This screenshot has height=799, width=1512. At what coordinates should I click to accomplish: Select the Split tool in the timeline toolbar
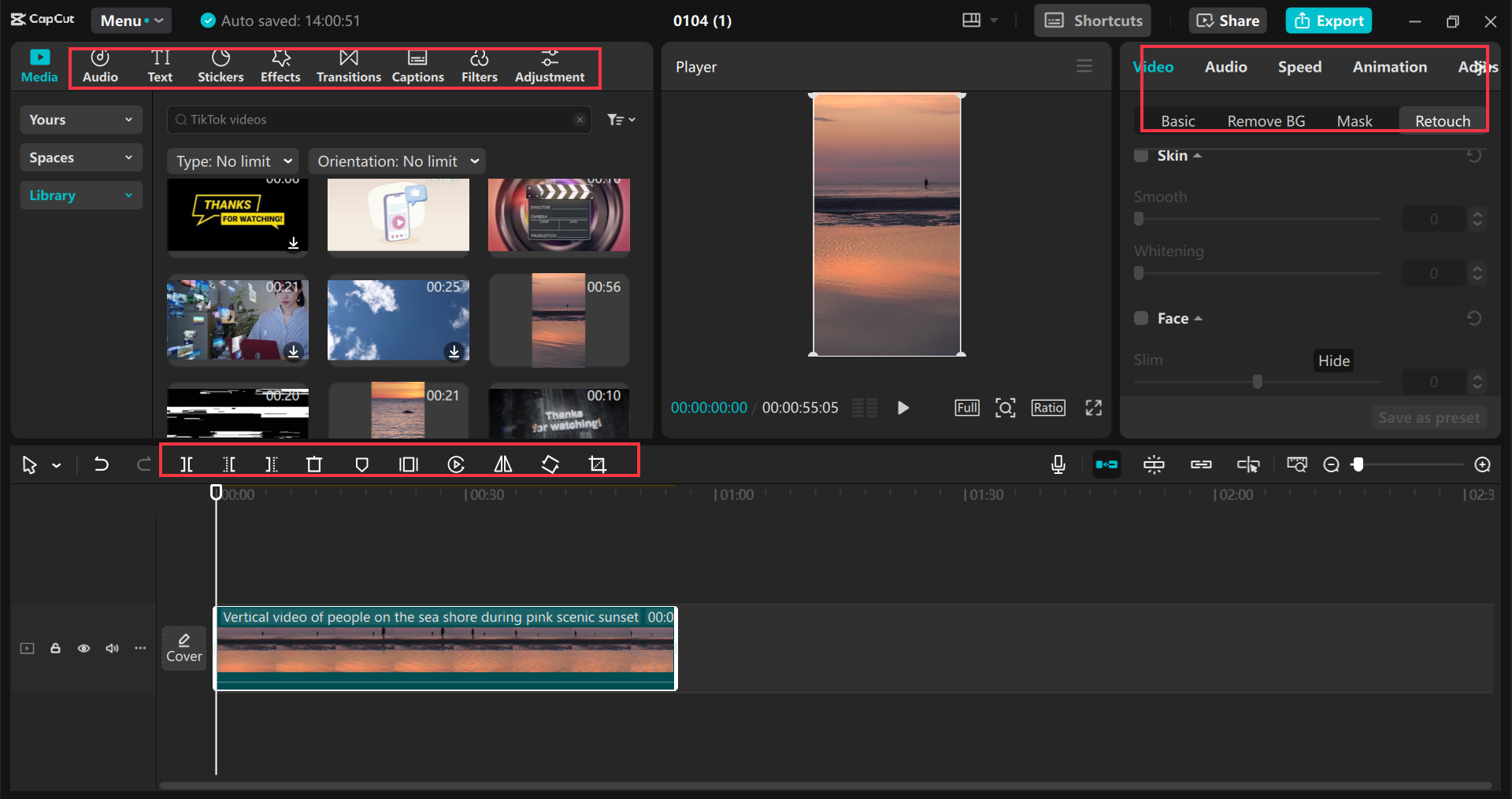(x=187, y=464)
